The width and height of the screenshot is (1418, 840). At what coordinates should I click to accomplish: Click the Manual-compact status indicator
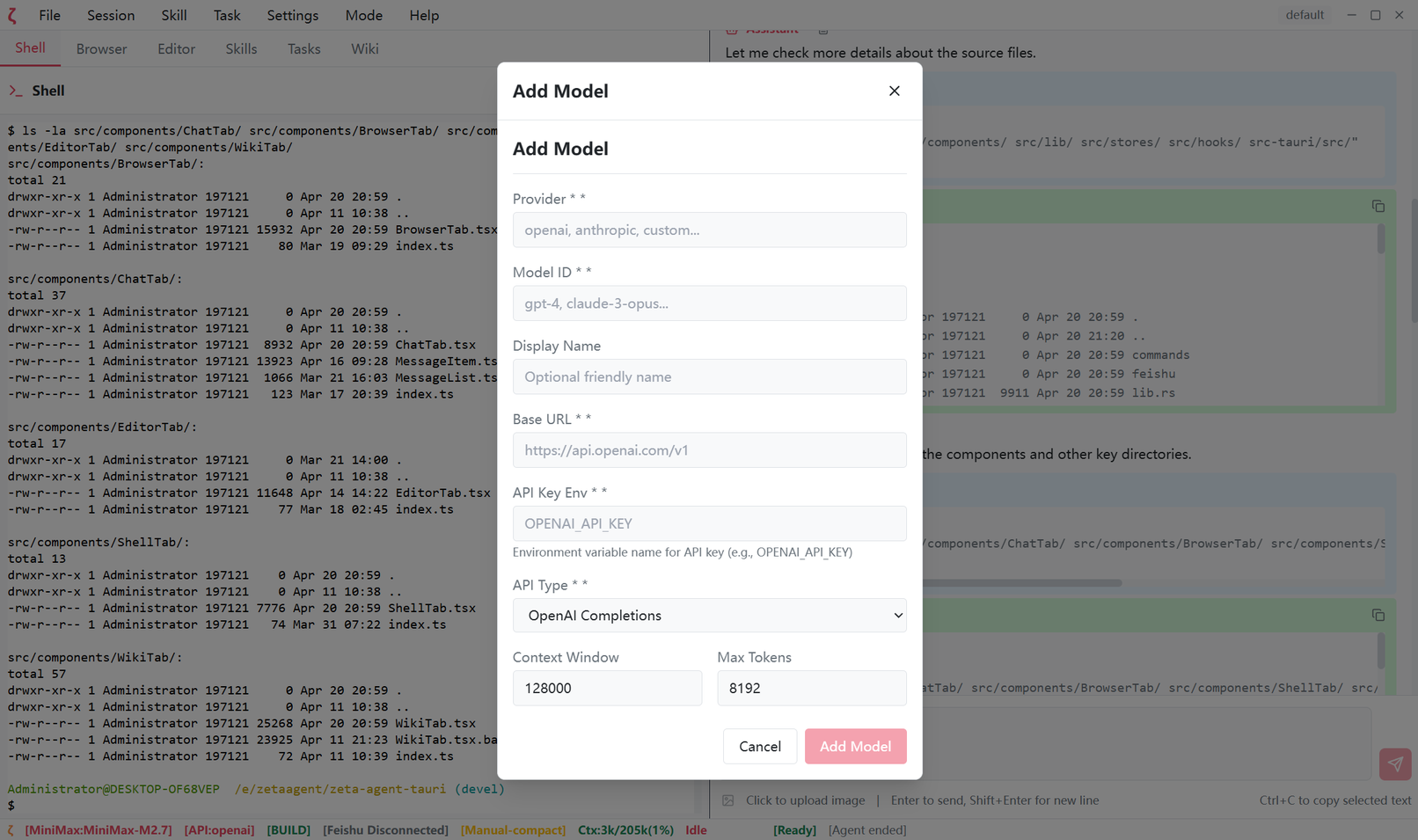point(513,829)
